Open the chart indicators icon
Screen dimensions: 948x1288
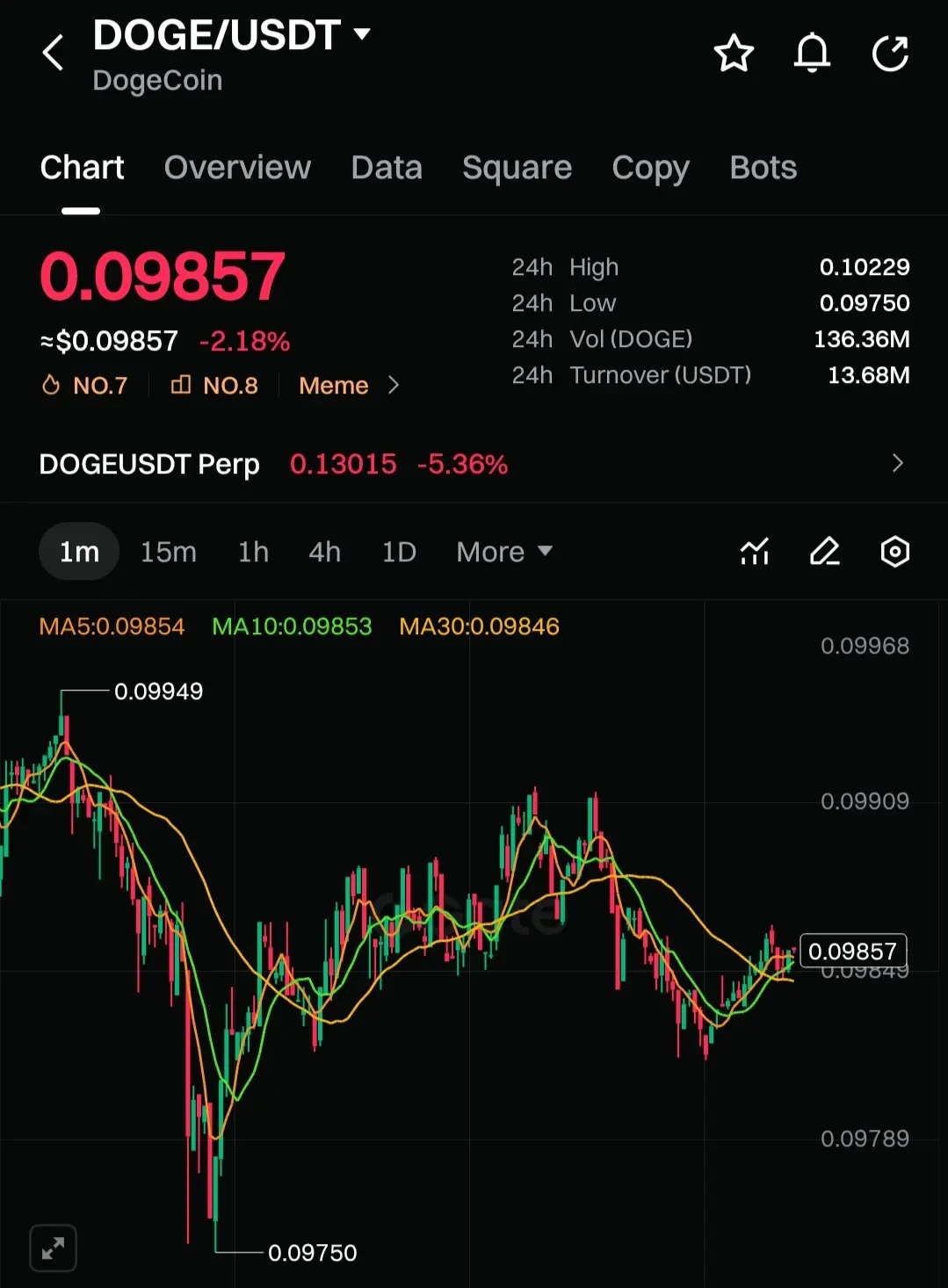[755, 552]
